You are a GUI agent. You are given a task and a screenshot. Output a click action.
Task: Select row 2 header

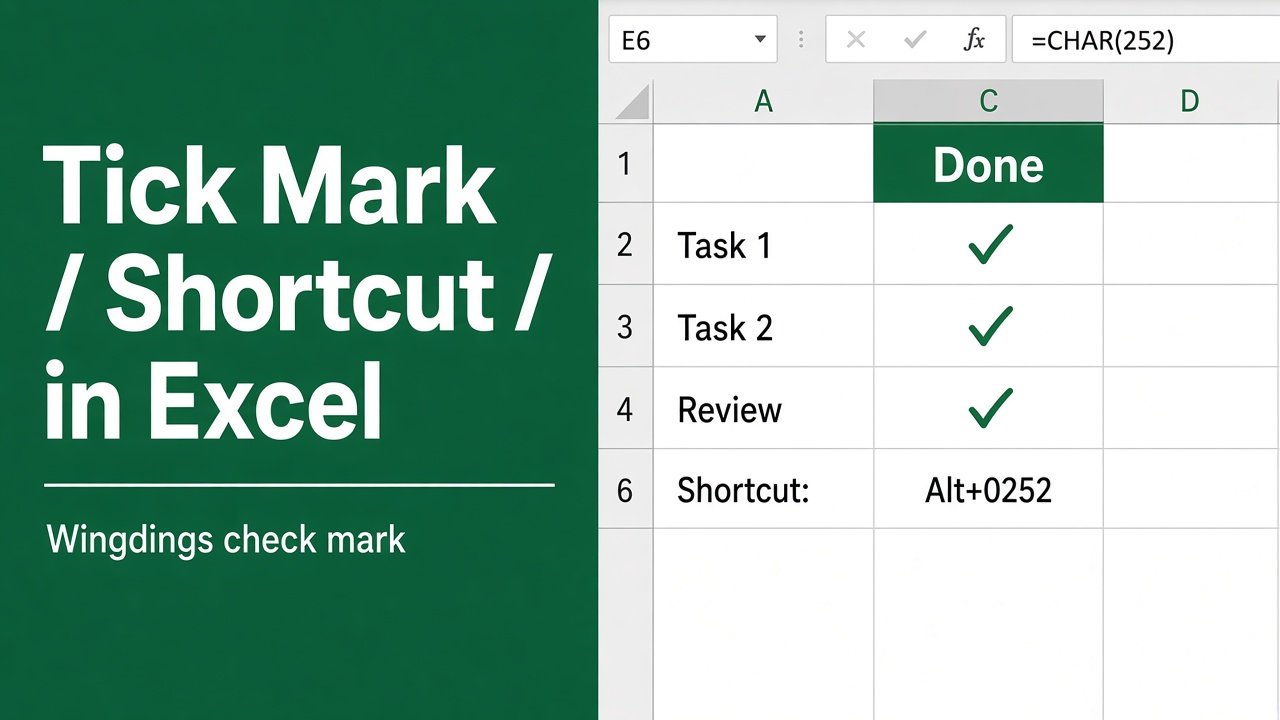tap(626, 244)
